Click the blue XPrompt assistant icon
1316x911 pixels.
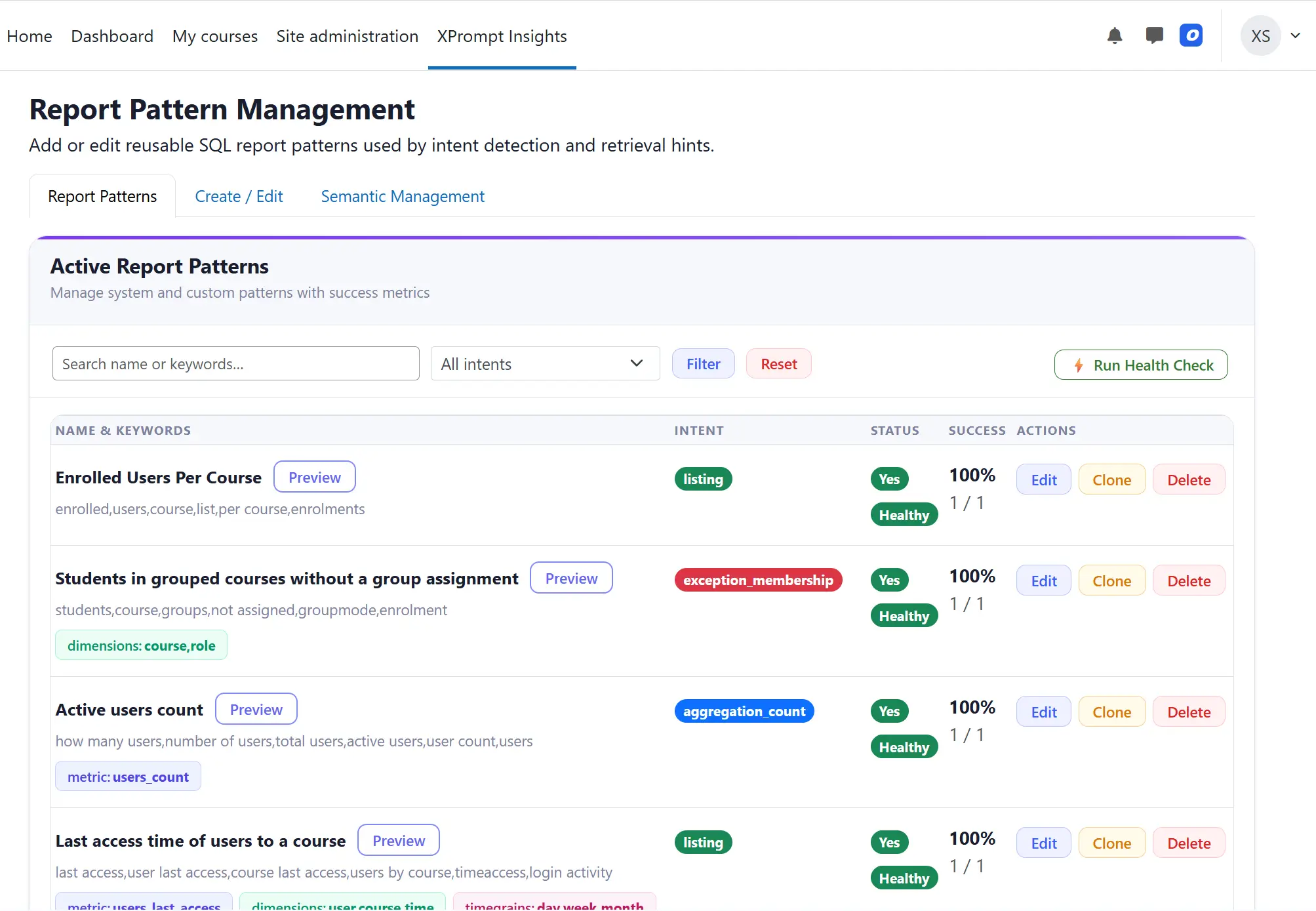pos(1191,35)
